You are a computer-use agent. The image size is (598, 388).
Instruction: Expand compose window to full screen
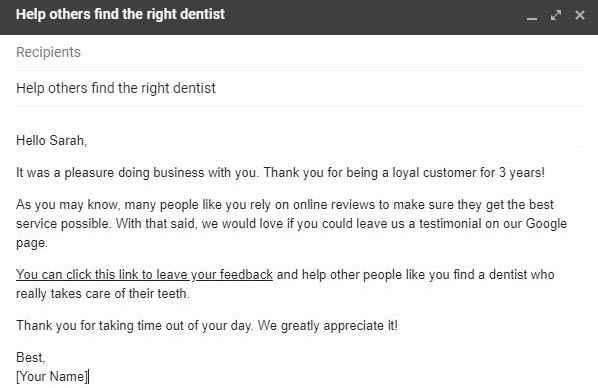click(x=556, y=15)
